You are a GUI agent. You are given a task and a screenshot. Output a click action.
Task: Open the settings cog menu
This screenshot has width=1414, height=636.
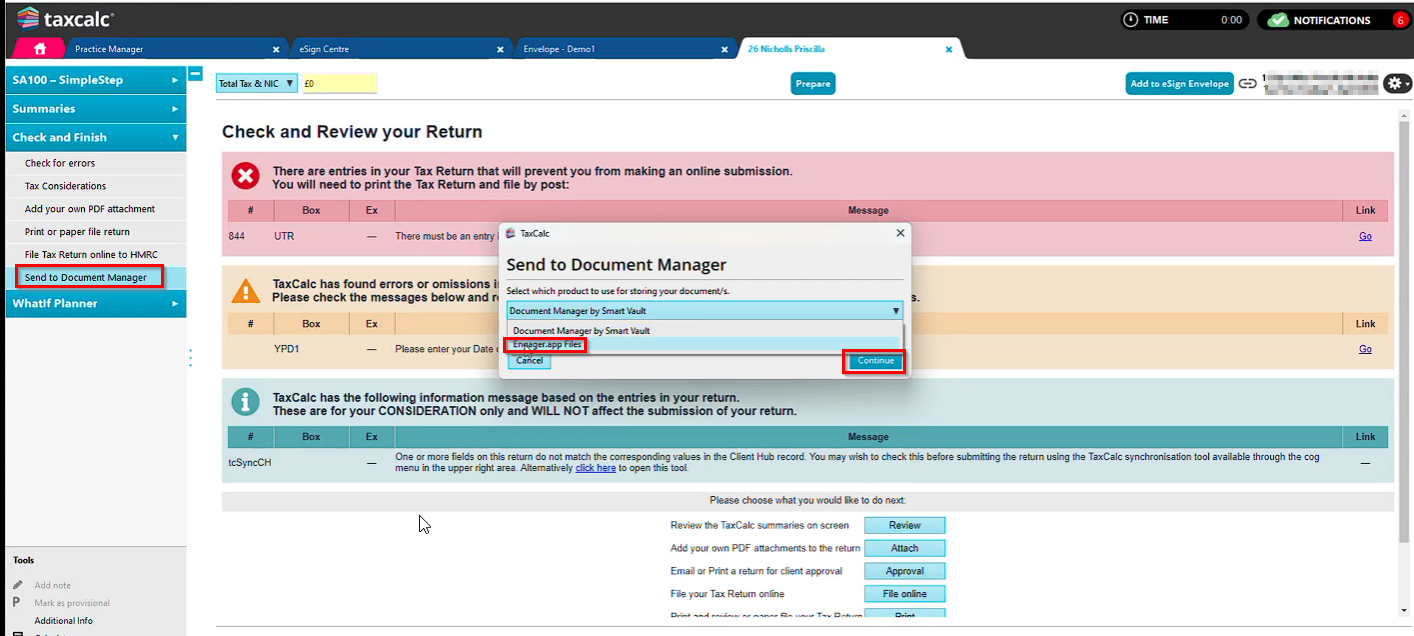(x=1397, y=84)
